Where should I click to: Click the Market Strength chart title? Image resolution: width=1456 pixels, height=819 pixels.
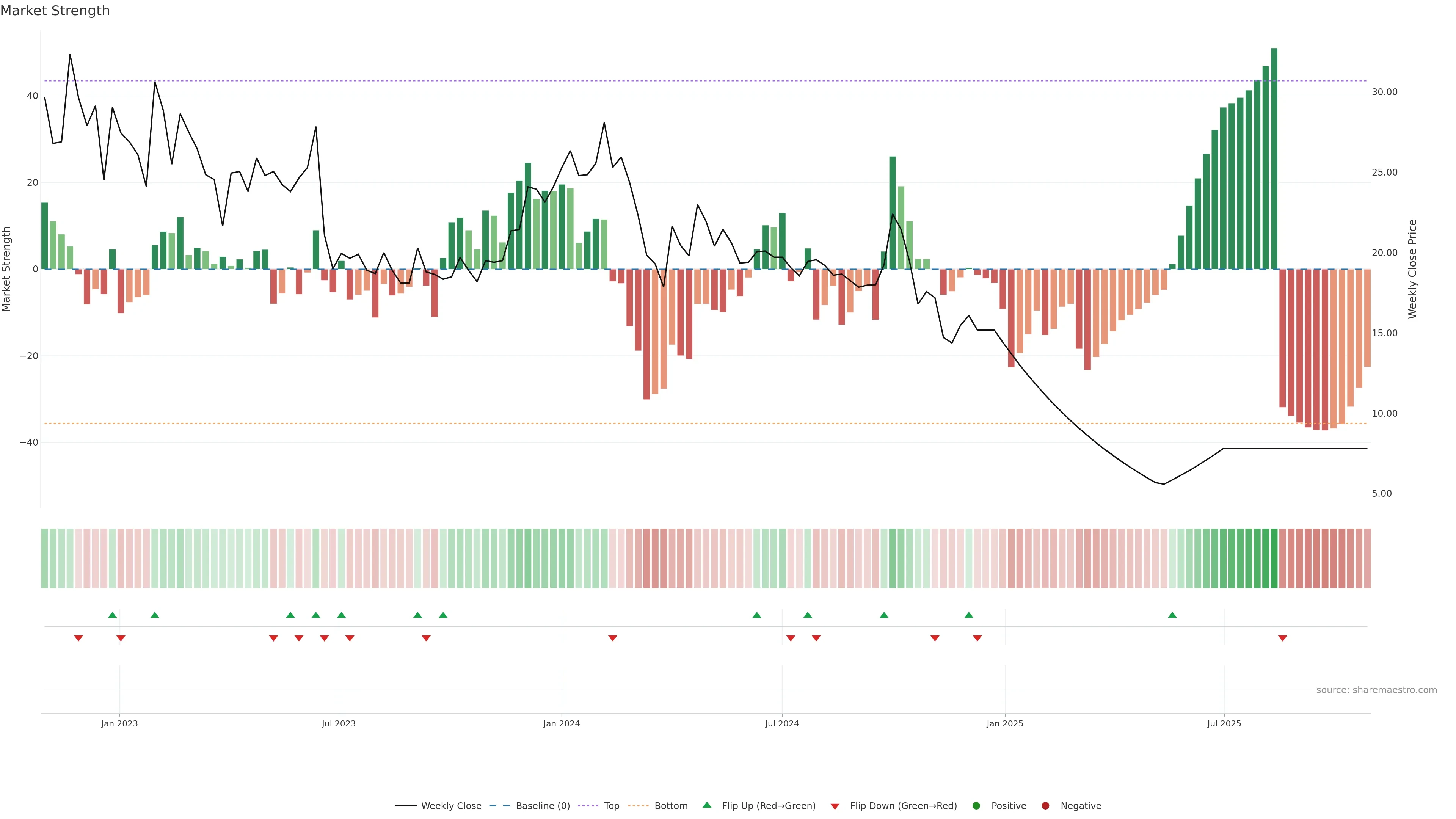55,11
